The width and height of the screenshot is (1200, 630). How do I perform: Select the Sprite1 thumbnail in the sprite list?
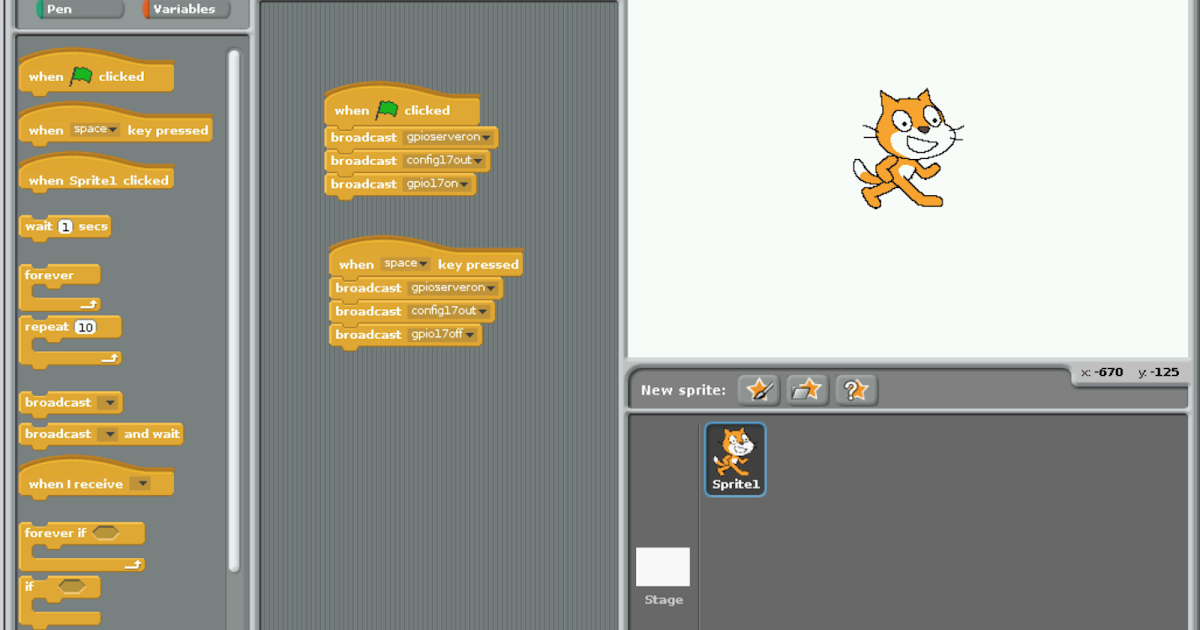(735, 459)
